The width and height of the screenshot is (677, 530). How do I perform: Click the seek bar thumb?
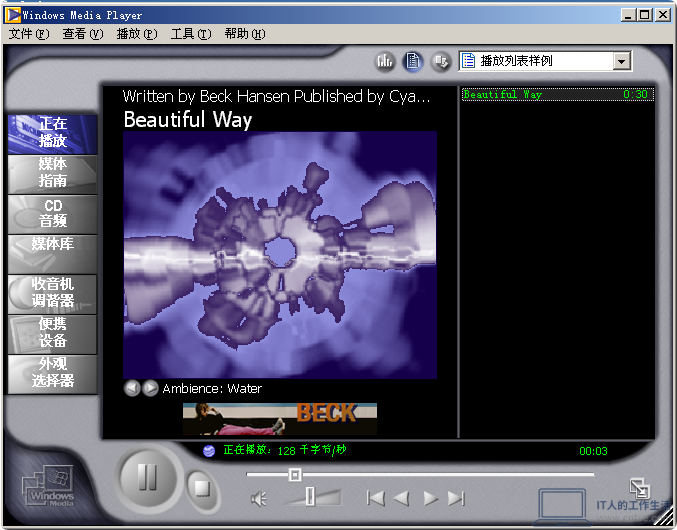tap(295, 475)
